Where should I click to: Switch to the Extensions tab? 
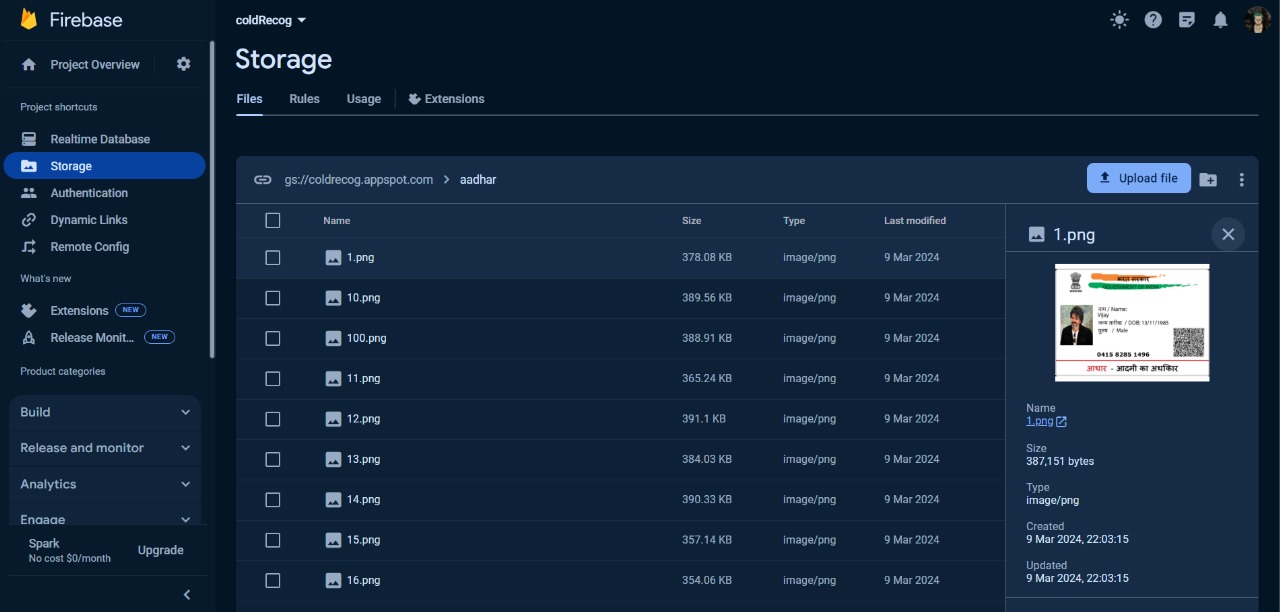point(446,99)
